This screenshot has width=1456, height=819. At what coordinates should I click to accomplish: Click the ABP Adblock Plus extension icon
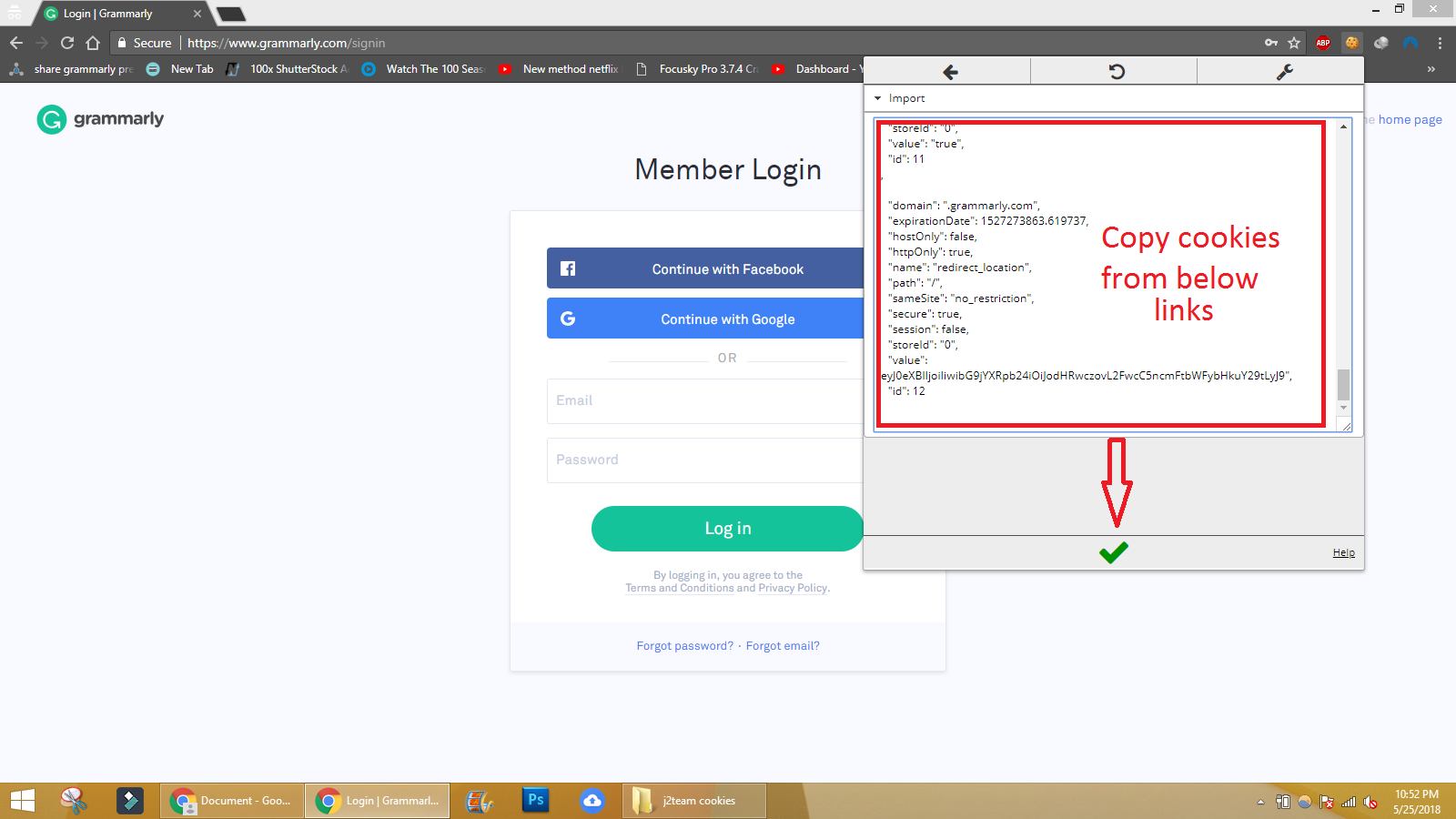1323,43
